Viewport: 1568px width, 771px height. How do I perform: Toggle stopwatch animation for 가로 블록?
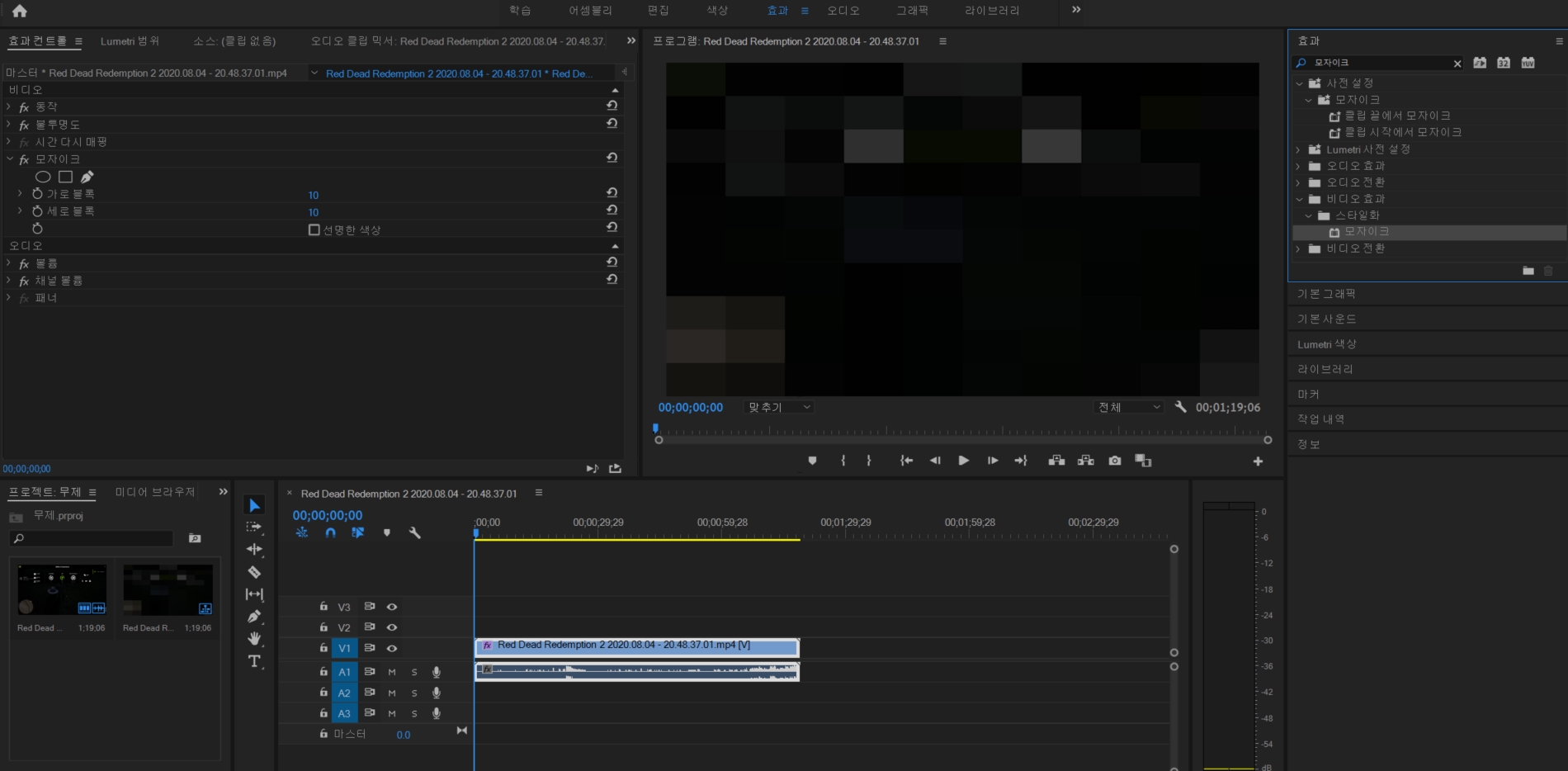tap(37, 194)
